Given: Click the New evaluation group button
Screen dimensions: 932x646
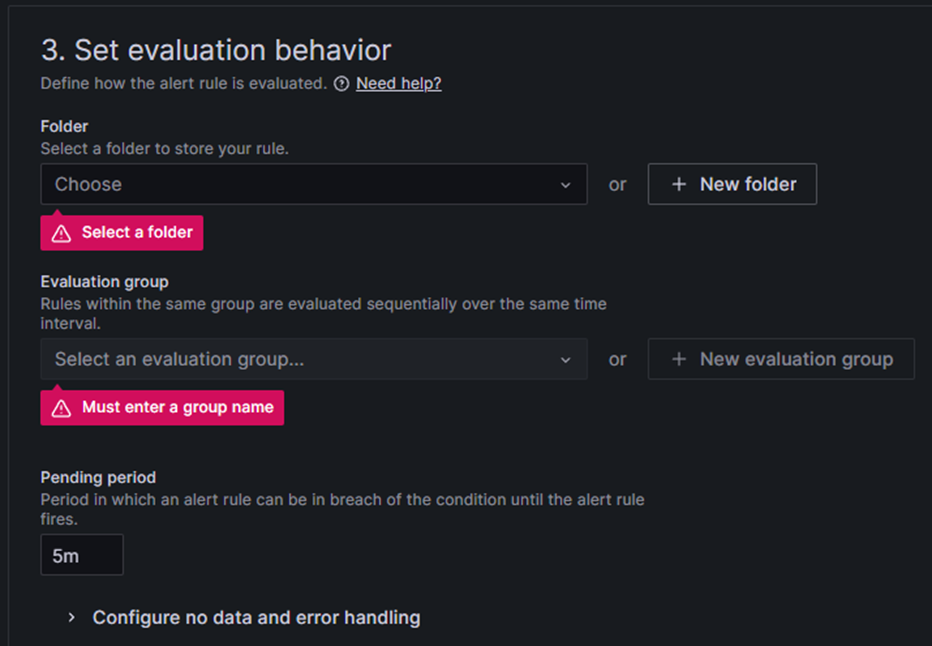Looking at the screenshot, I should click(781, 359).
